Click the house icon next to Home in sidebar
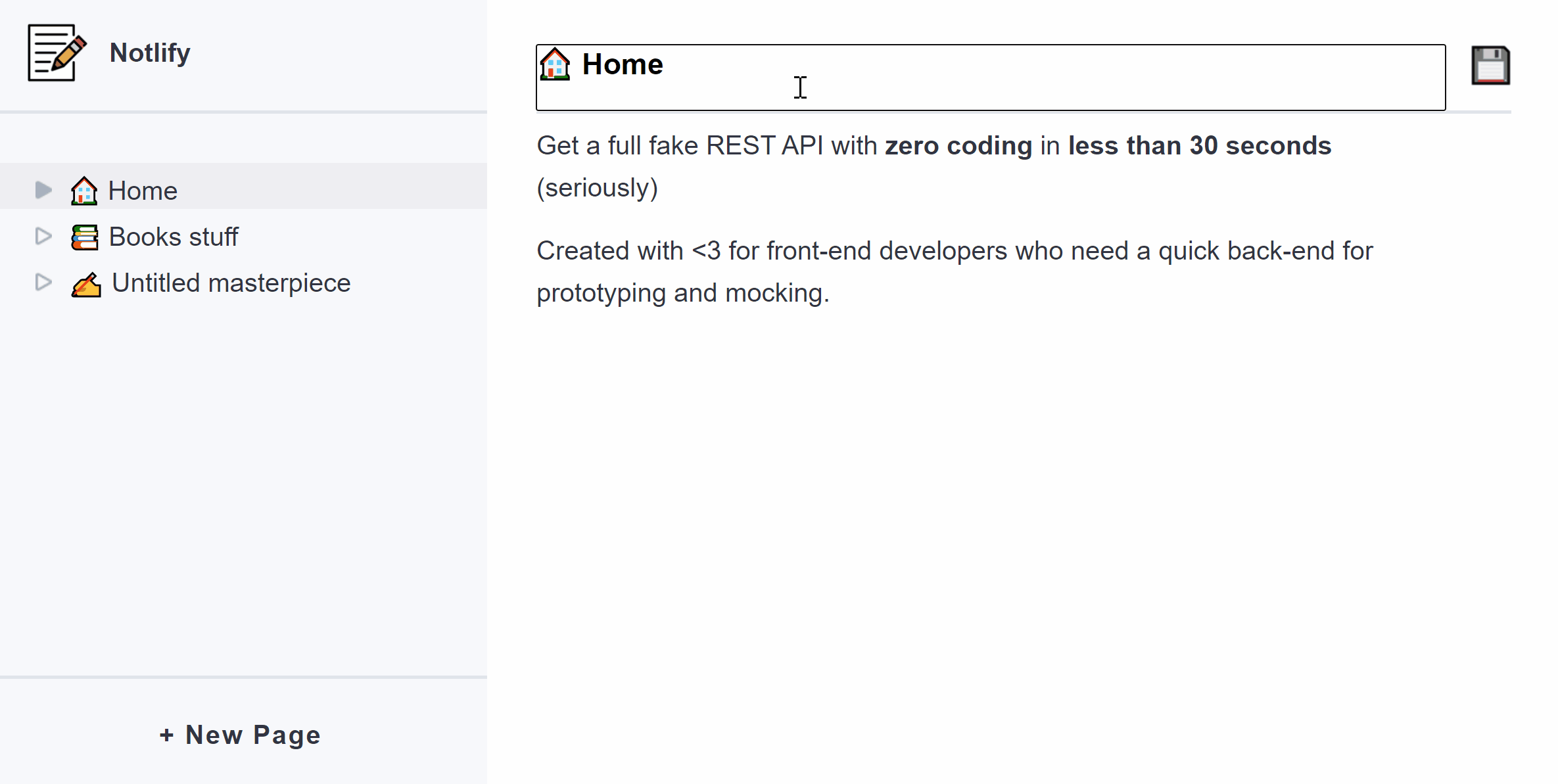Screen dimensions: 1558x784 pos(83,190)
